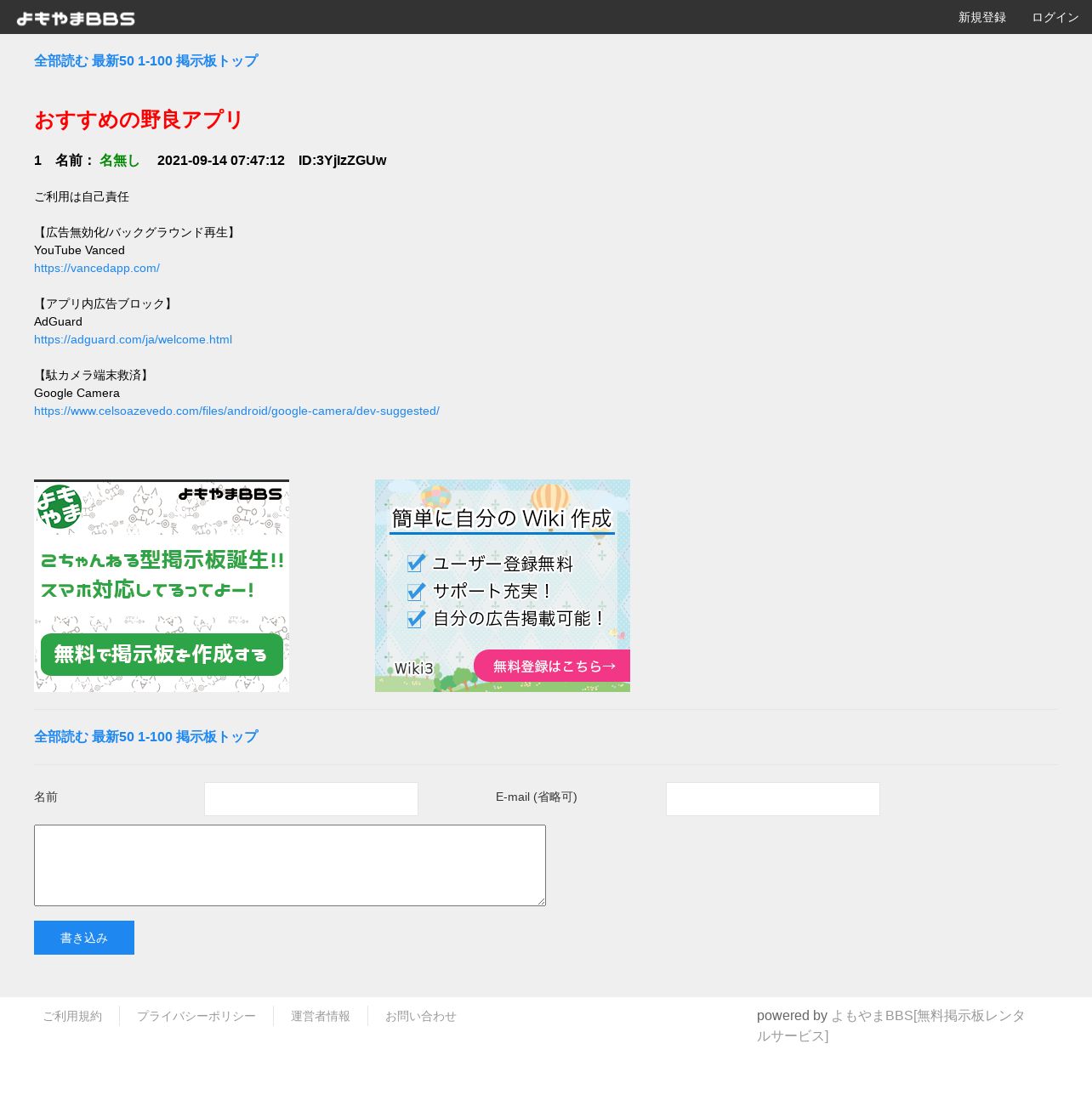Image resolution: width=1092 pixels, height=1106 pixels.
Task: Focus the 名前 input field
Action: 311,799
